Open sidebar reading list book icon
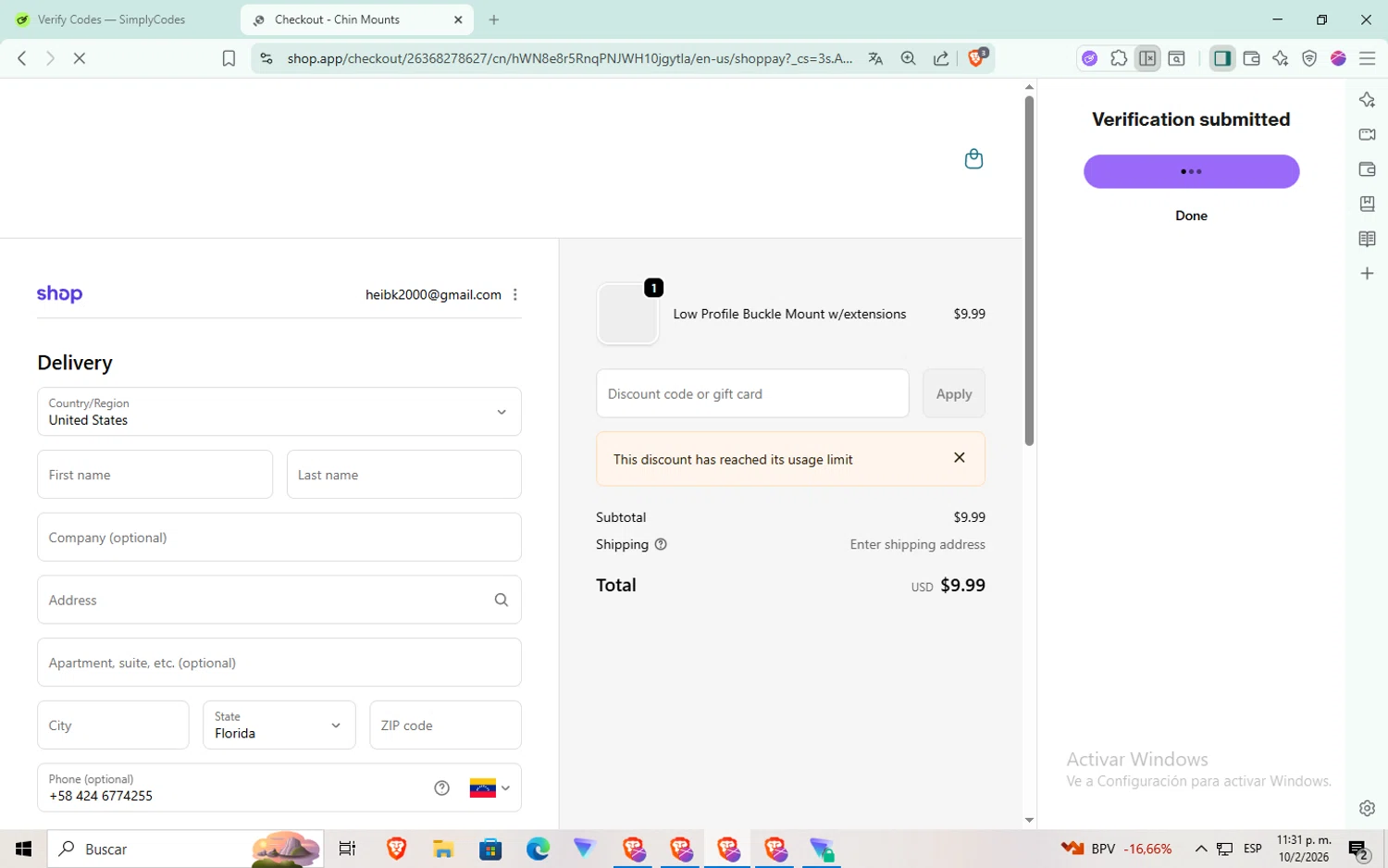This screenshot has height=868, width=1388. (1367, 239)
